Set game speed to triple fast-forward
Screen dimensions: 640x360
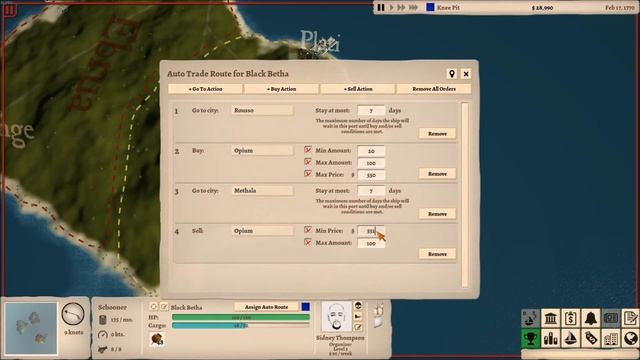point(413,7)
